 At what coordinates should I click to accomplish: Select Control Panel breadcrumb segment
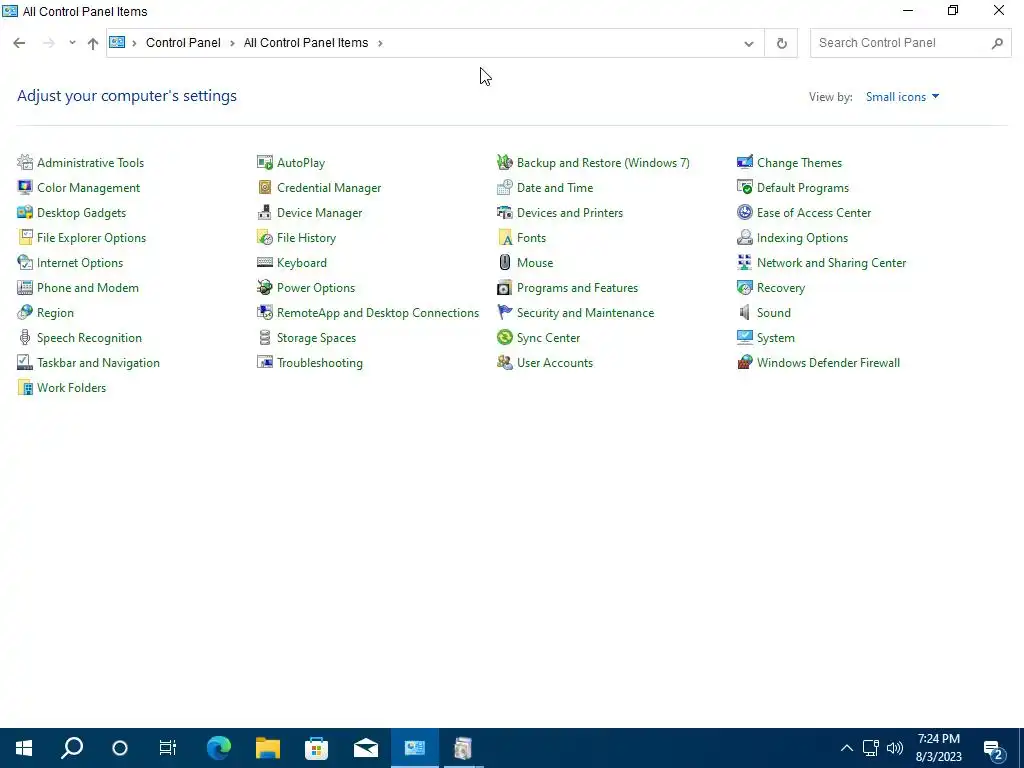coord(183,42)
